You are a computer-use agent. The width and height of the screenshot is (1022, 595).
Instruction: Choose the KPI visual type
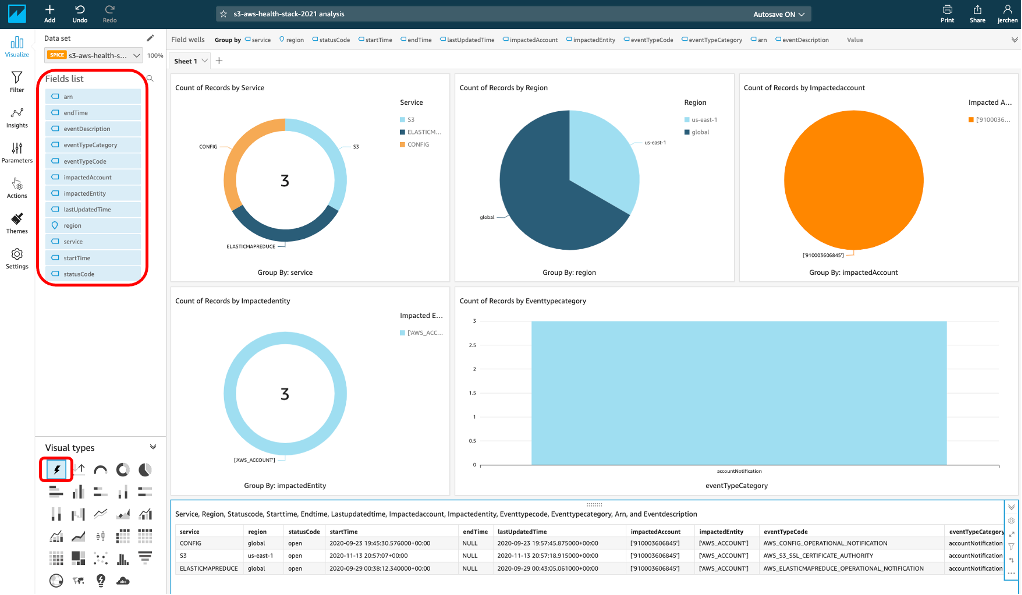point(79,469)
